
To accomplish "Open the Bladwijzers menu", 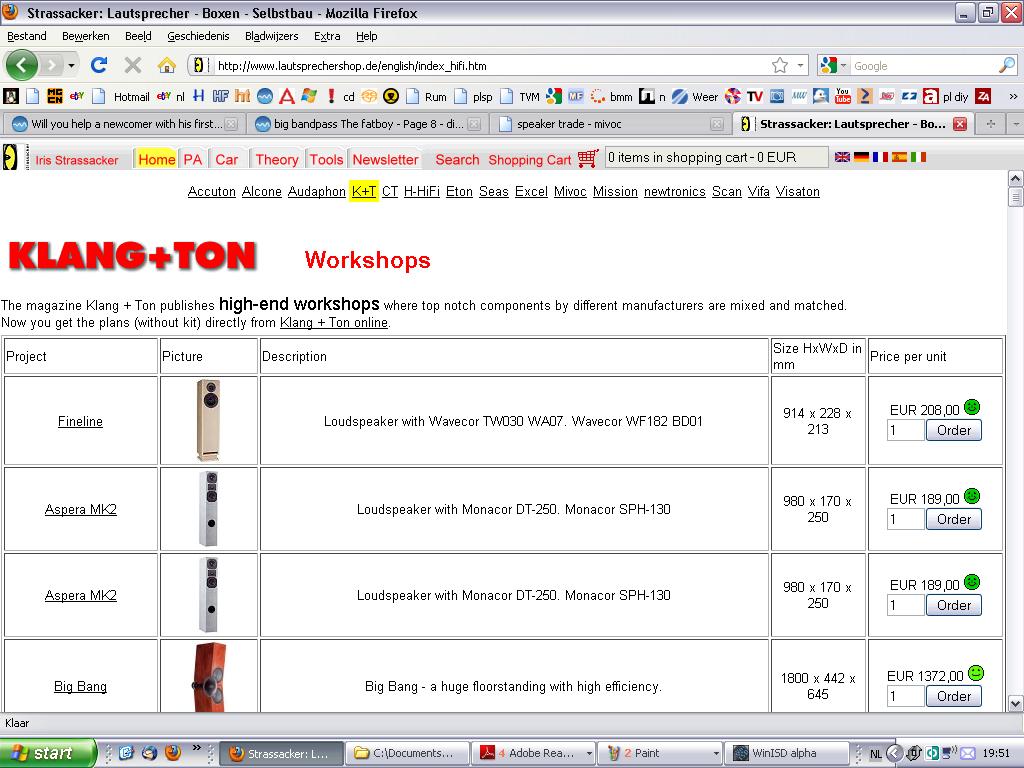I will pos(271,36).
